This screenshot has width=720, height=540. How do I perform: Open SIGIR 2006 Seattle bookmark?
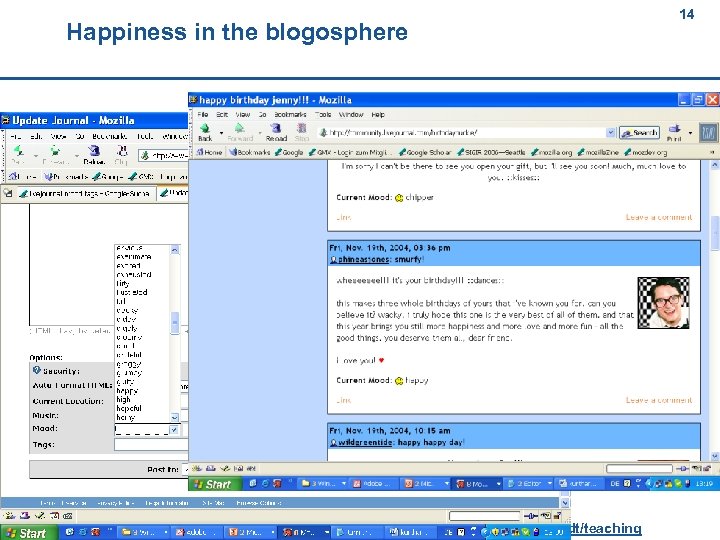click(x=491, y=152)
